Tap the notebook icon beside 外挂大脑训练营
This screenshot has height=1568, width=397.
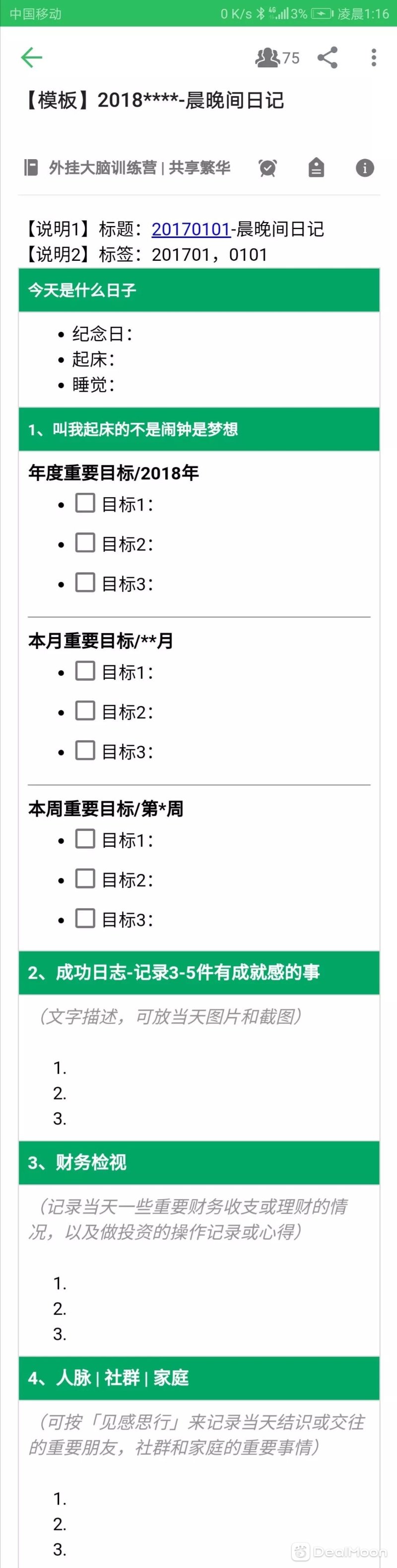point(30,168)
